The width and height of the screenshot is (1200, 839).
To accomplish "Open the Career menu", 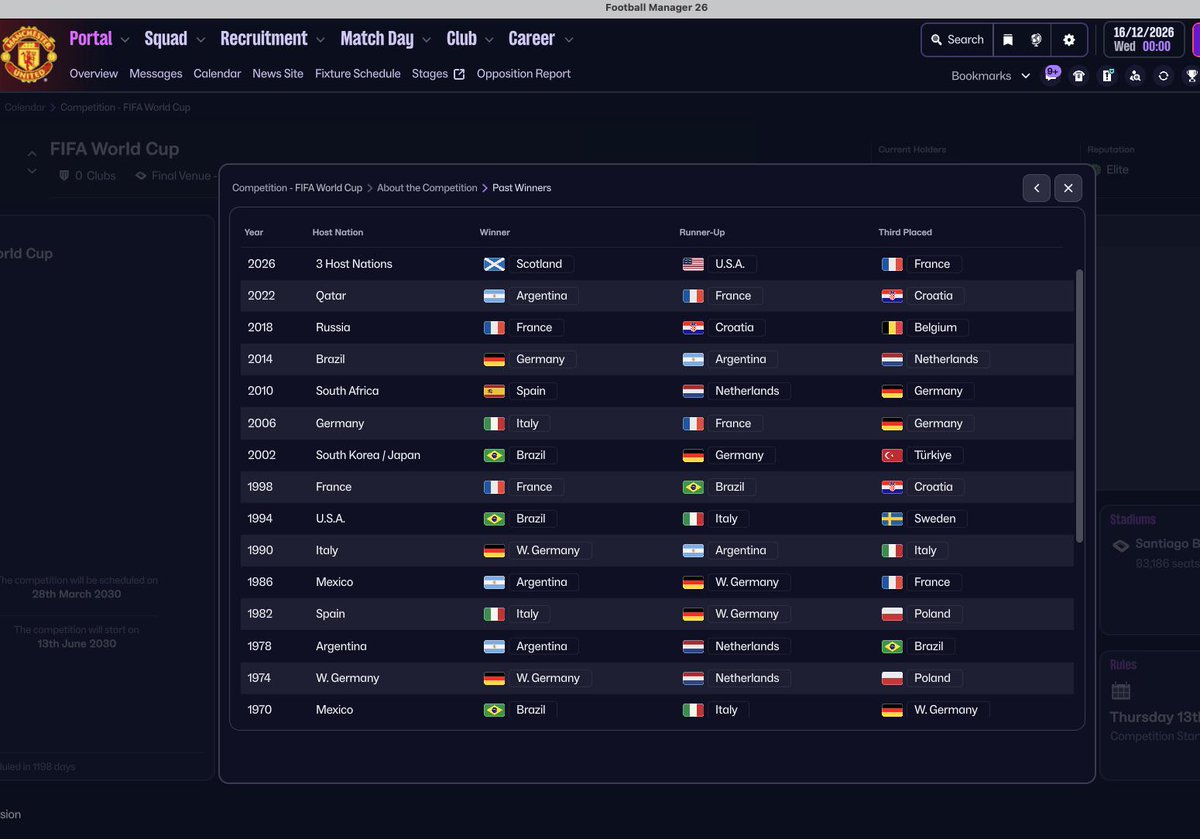I will point(532,39).
